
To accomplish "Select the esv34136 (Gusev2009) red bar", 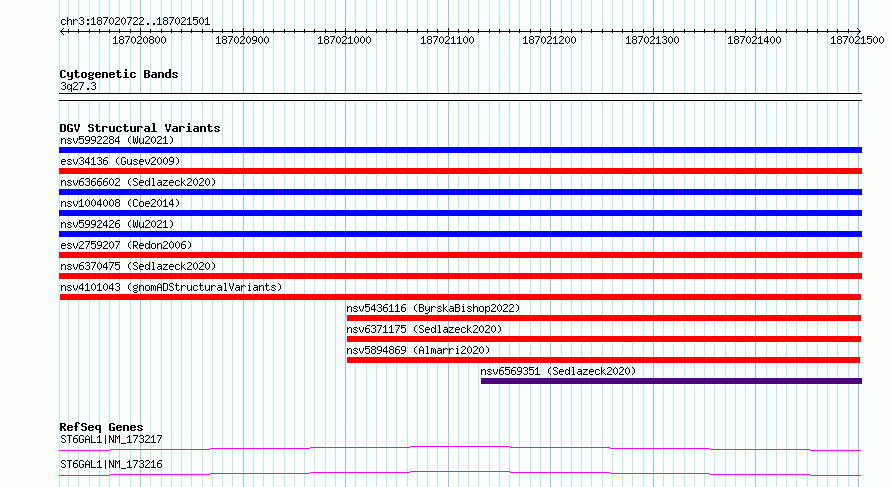I will point(460,171).
